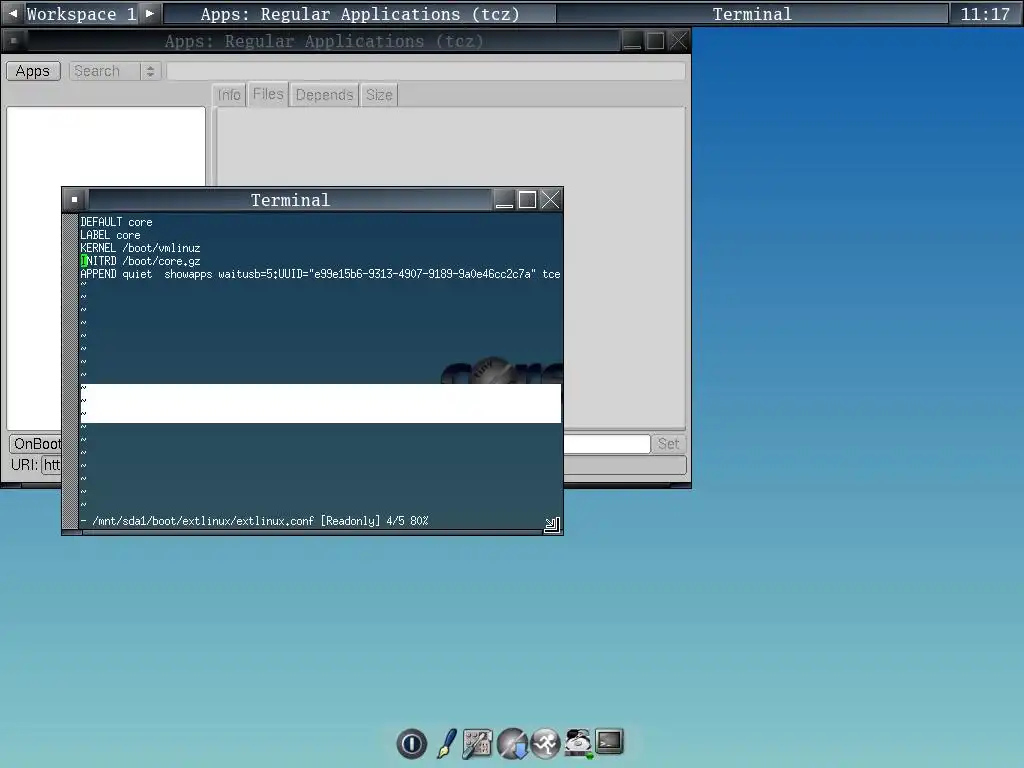Click the Set button in Apps window
This screenshot has height=768, width=1024.
pos(668,444)
